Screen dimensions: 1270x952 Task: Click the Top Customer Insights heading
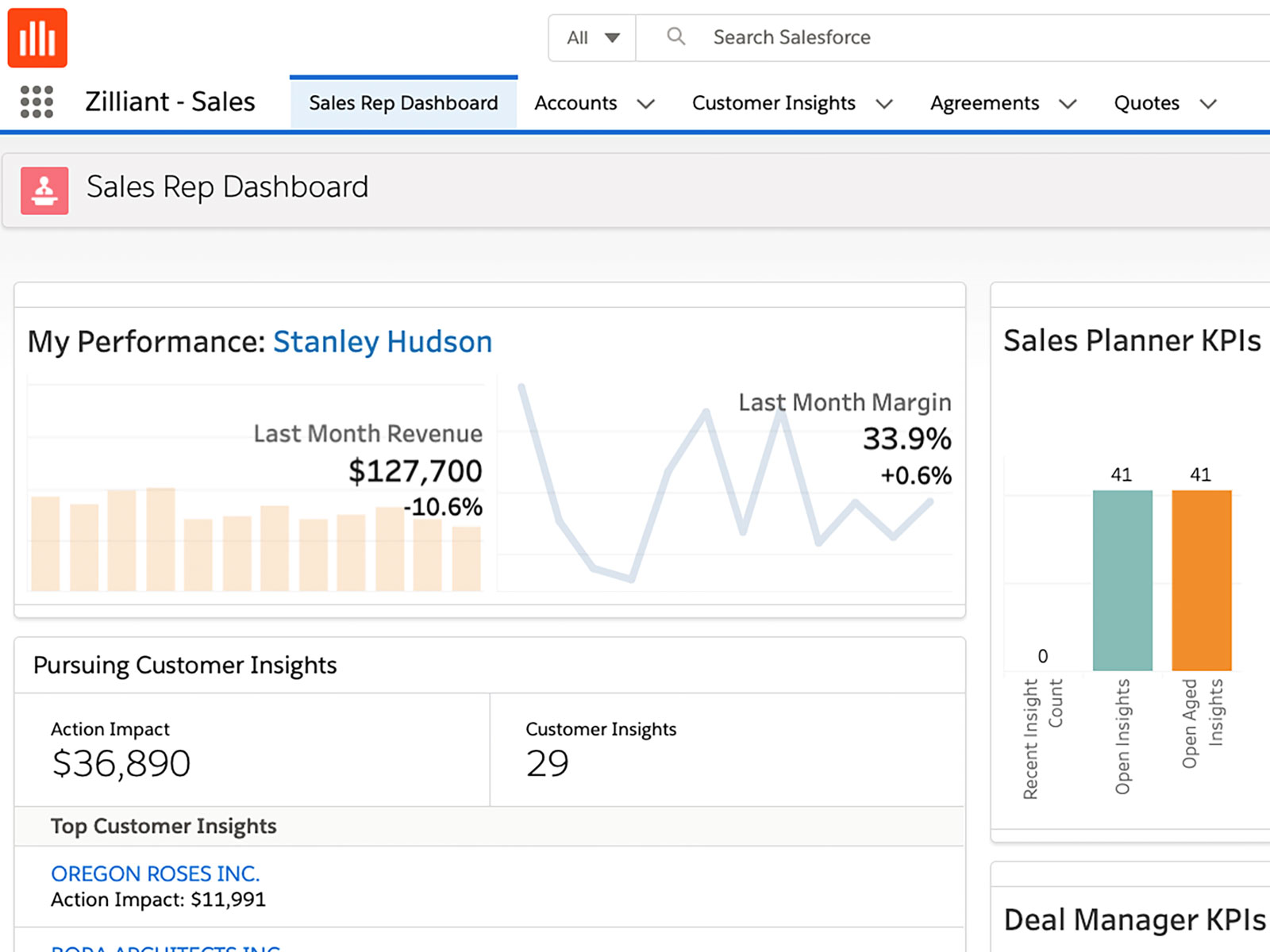[164, 827]
